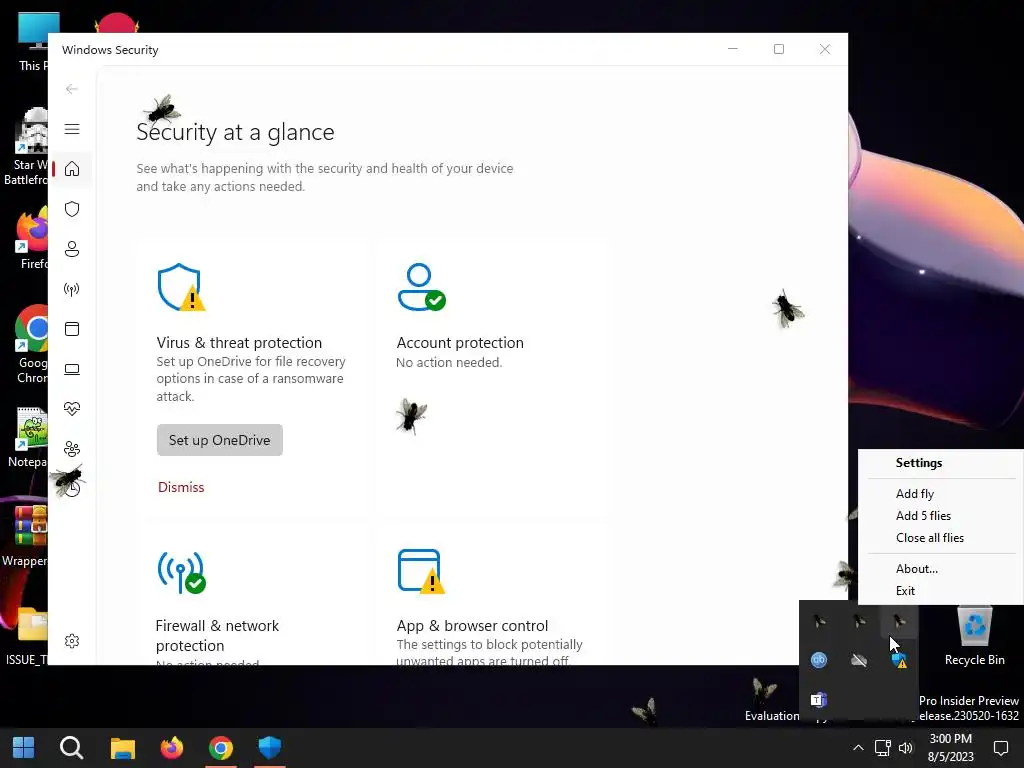1024x768 pixels.
Task: Maximize the Windows Security window
Action: (x=778, y=49)
